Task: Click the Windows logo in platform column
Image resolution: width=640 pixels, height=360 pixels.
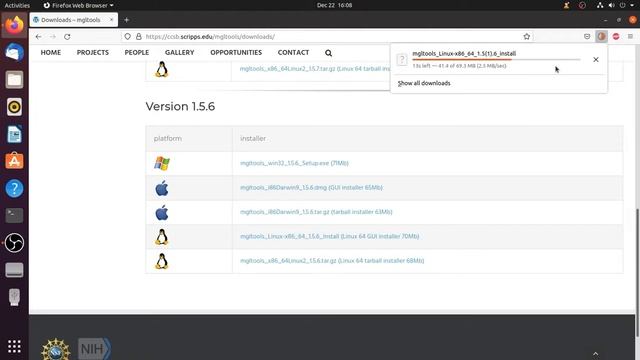Action: click(162, 163)
